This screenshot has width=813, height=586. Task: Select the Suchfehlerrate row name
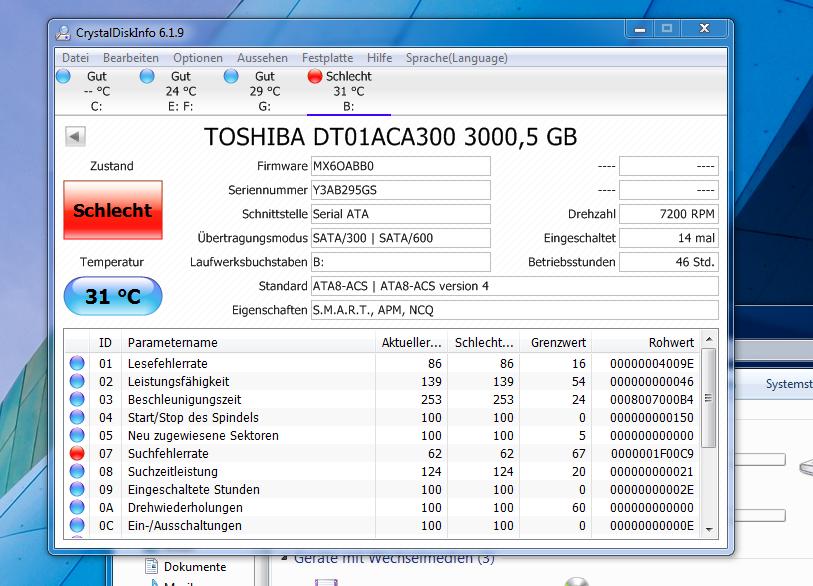[x=168, y=453]
